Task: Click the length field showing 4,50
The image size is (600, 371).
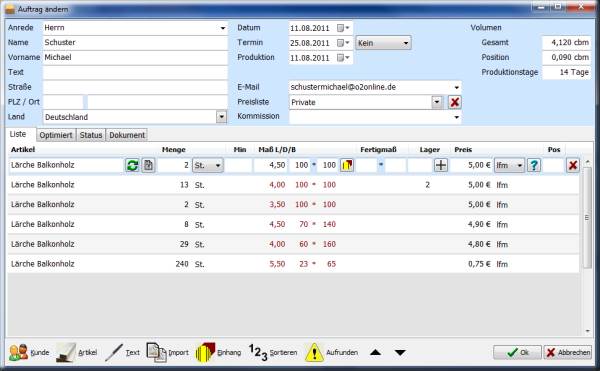Action: [x=270, y=165]
